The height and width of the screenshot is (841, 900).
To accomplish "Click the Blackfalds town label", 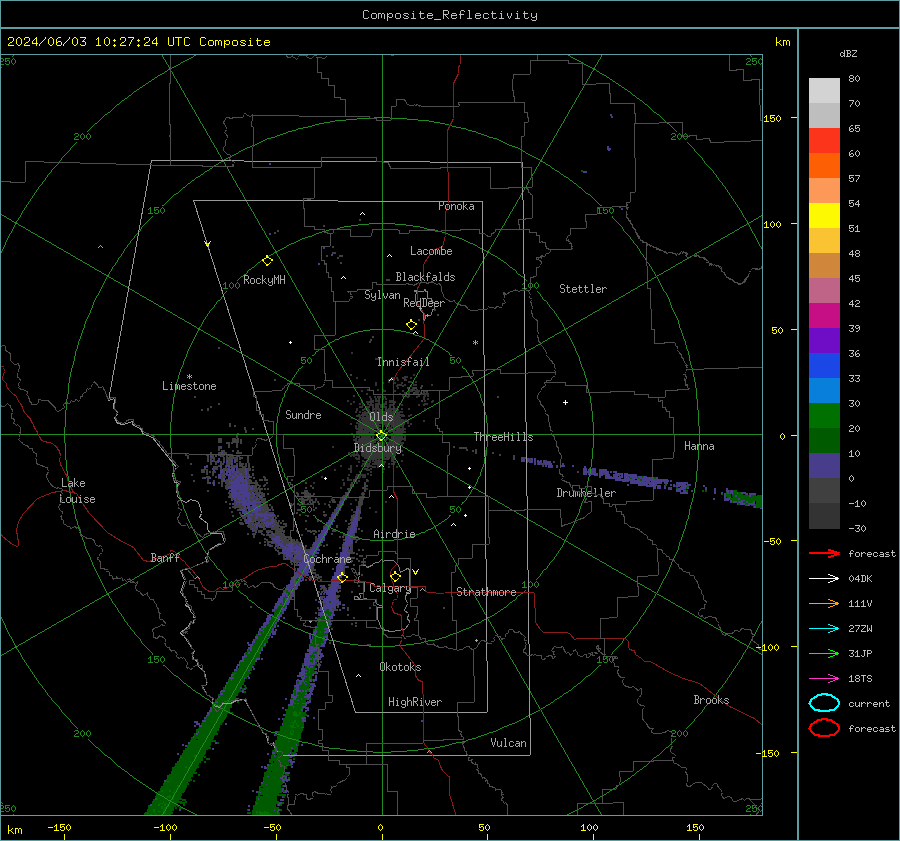I will point(425,277).
